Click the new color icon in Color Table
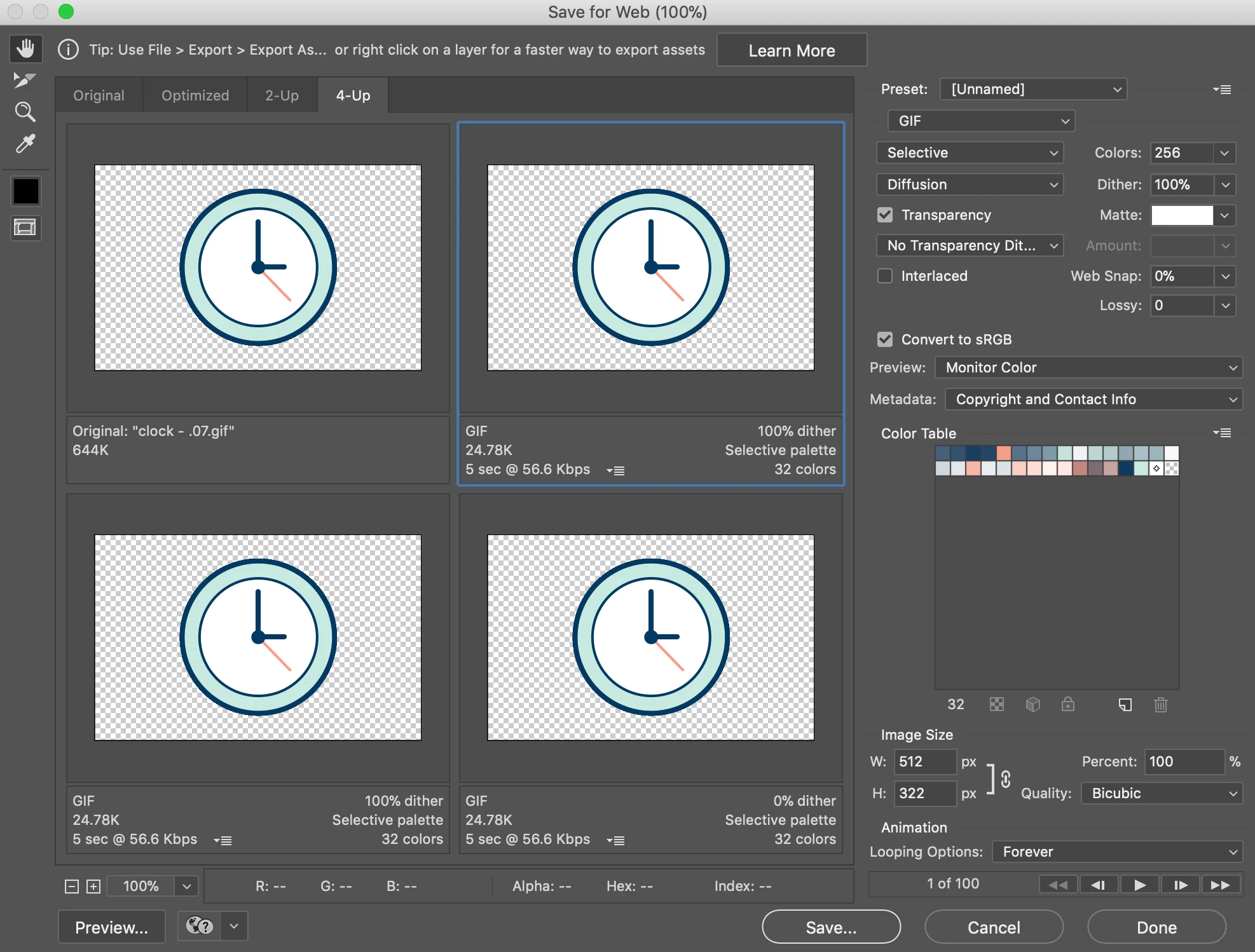The height and width of the screenshot is (952, 1255). pyautogui.click(x=1125, y=704)
